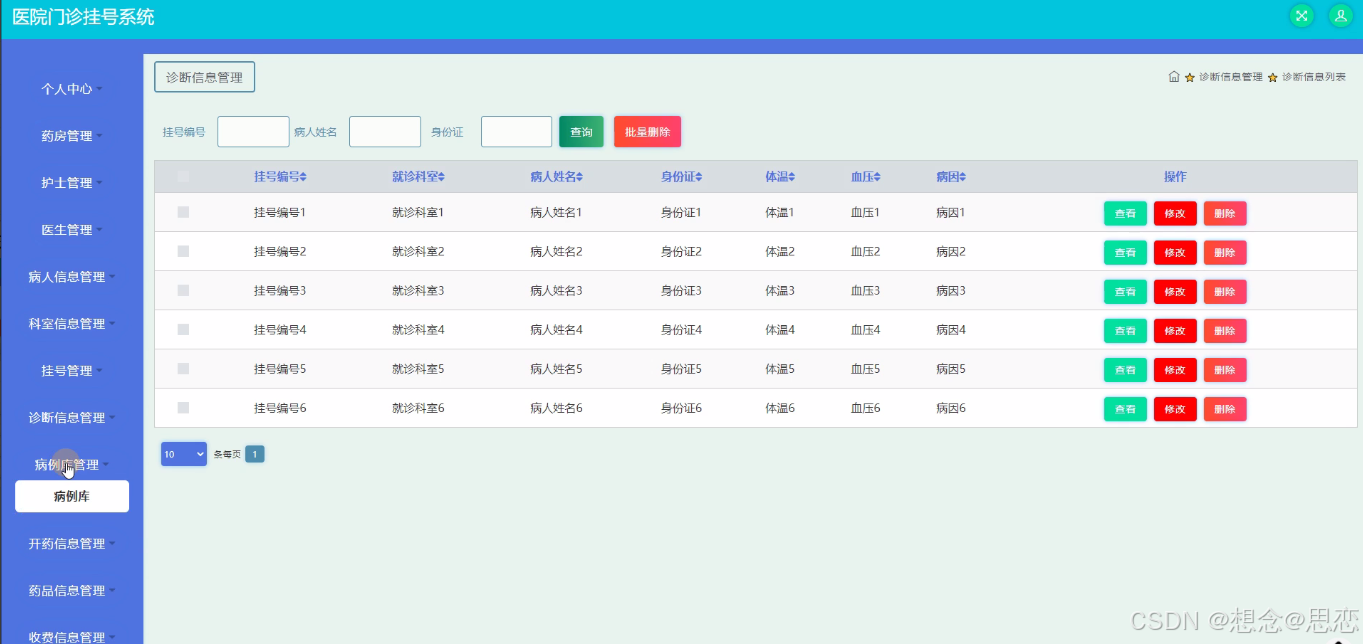Check the row checkbox for 挂号编号5
The image size is (1363, 644).
pyautogui.click(x=183, y=368)
